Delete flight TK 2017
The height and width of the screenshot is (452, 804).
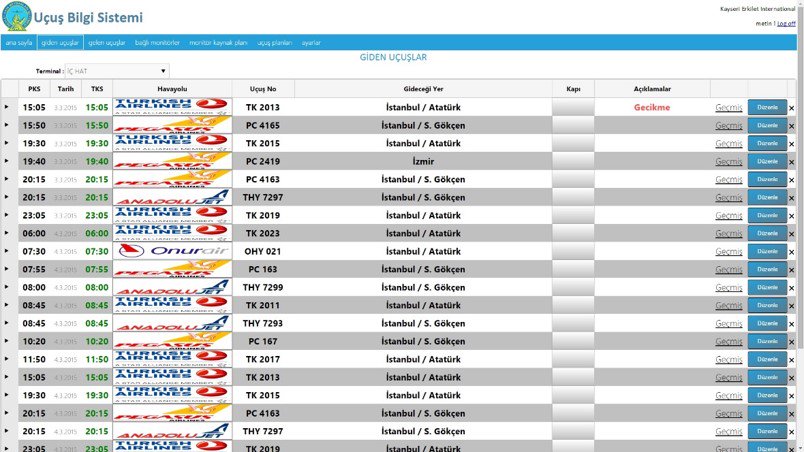click(x=791, y=360)
